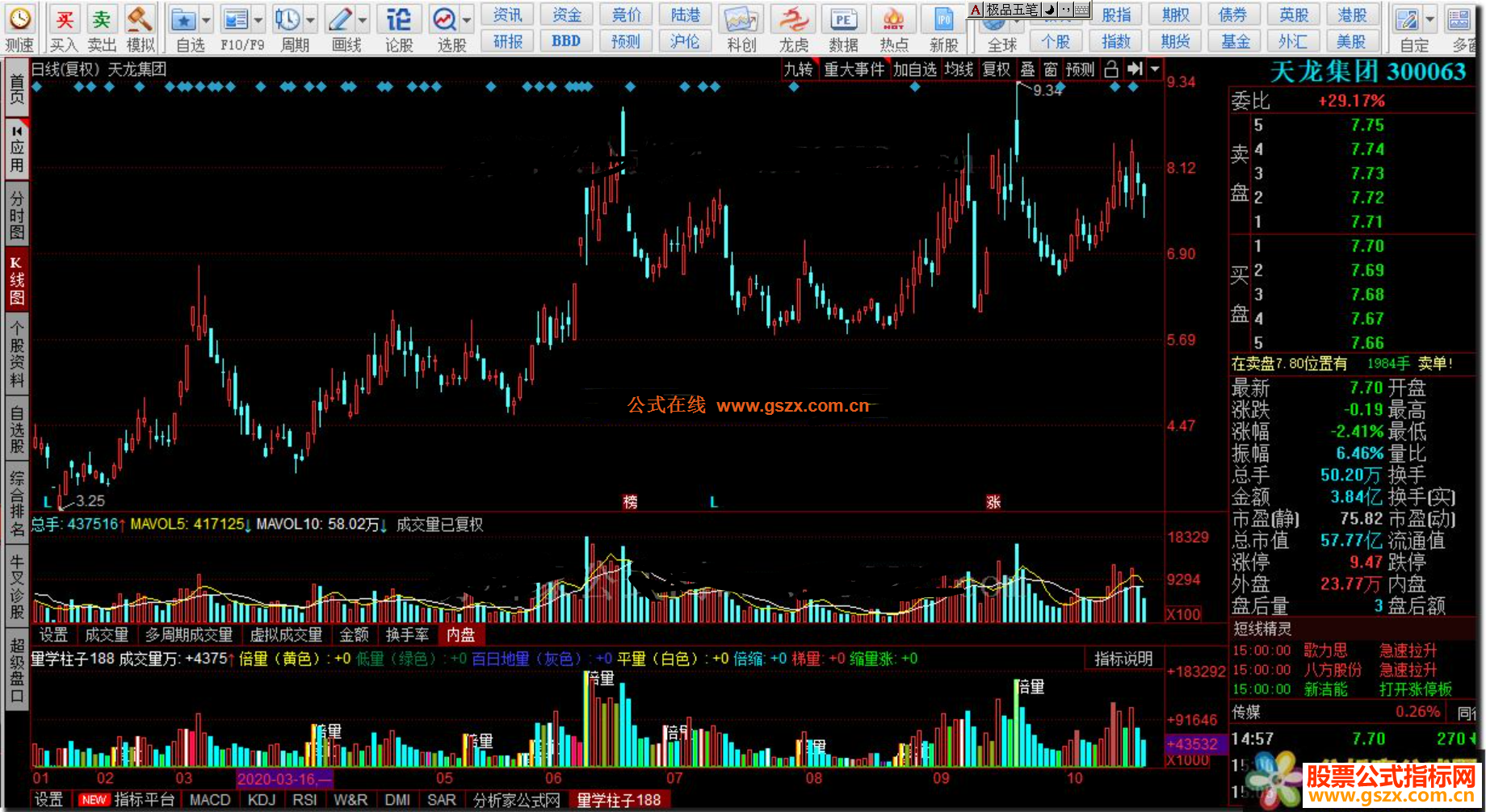This screenshot has height=812, width=1486.
Task: Expand the 自定 custom dropdown arrow
Action: (1430, 20)
